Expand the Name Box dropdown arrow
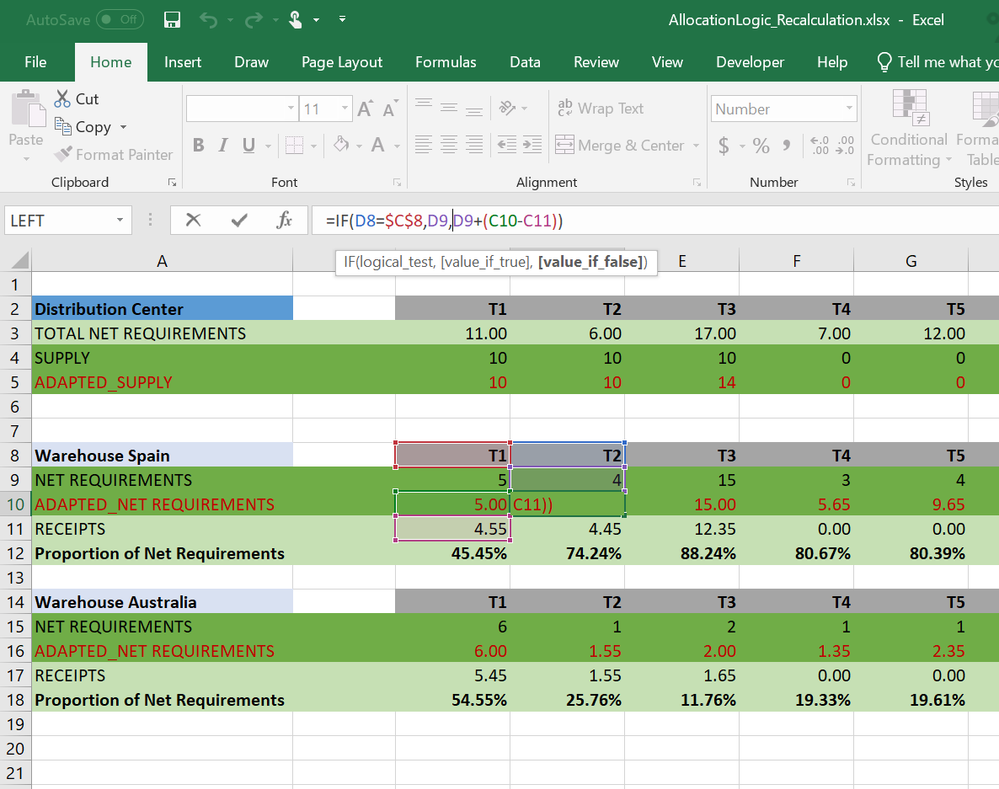This screenshot has width=999, height=789. (120, 220)
